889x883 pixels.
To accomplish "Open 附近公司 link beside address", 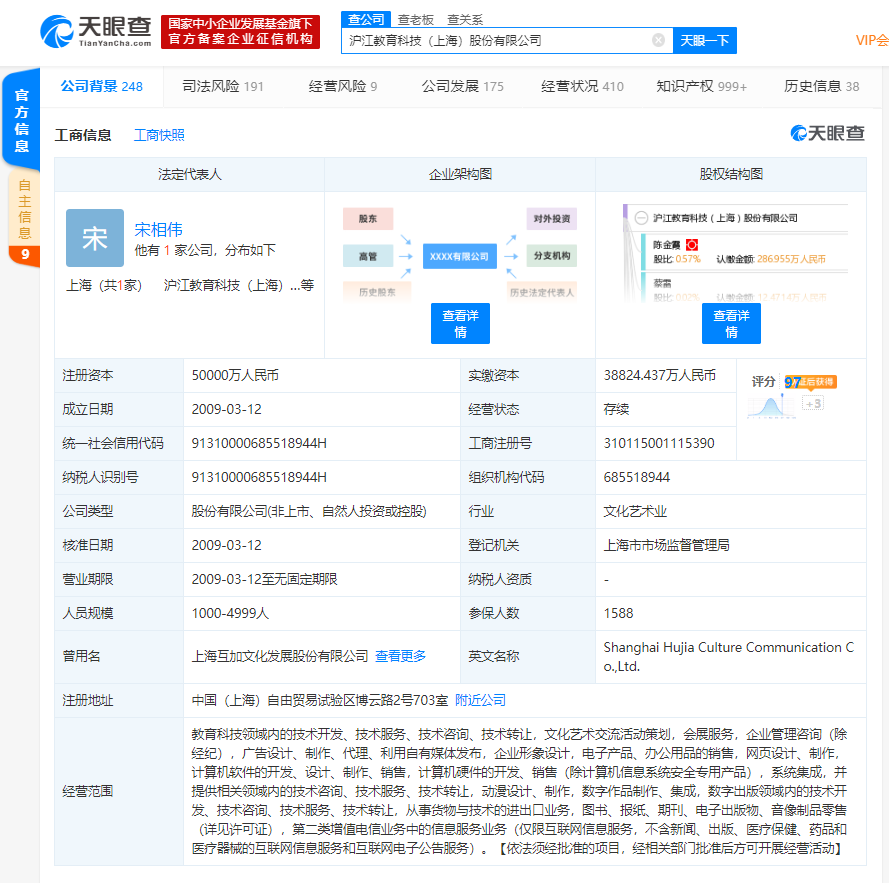I will (480, 700).
